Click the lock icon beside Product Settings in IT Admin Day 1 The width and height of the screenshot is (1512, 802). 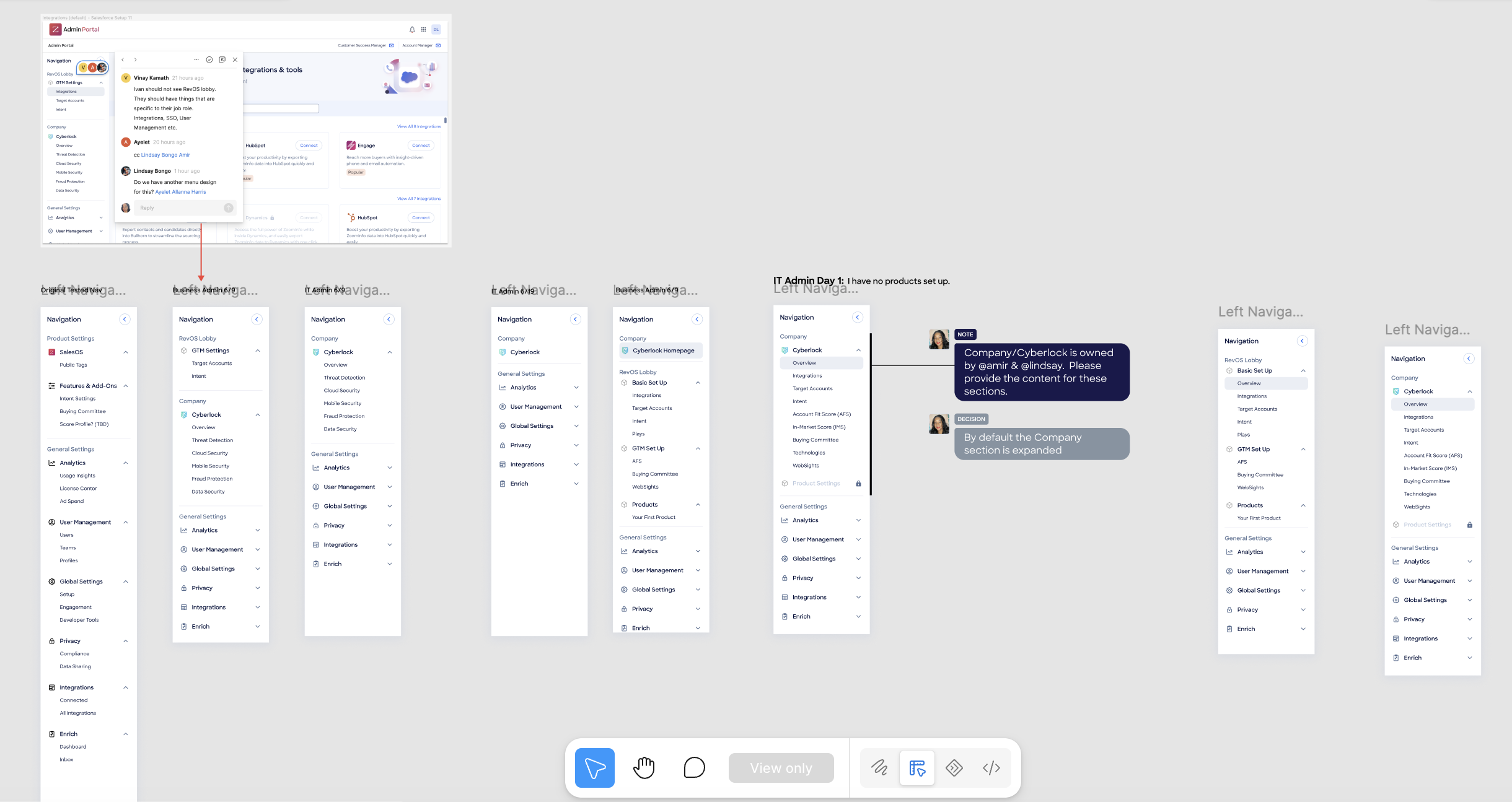858,484
